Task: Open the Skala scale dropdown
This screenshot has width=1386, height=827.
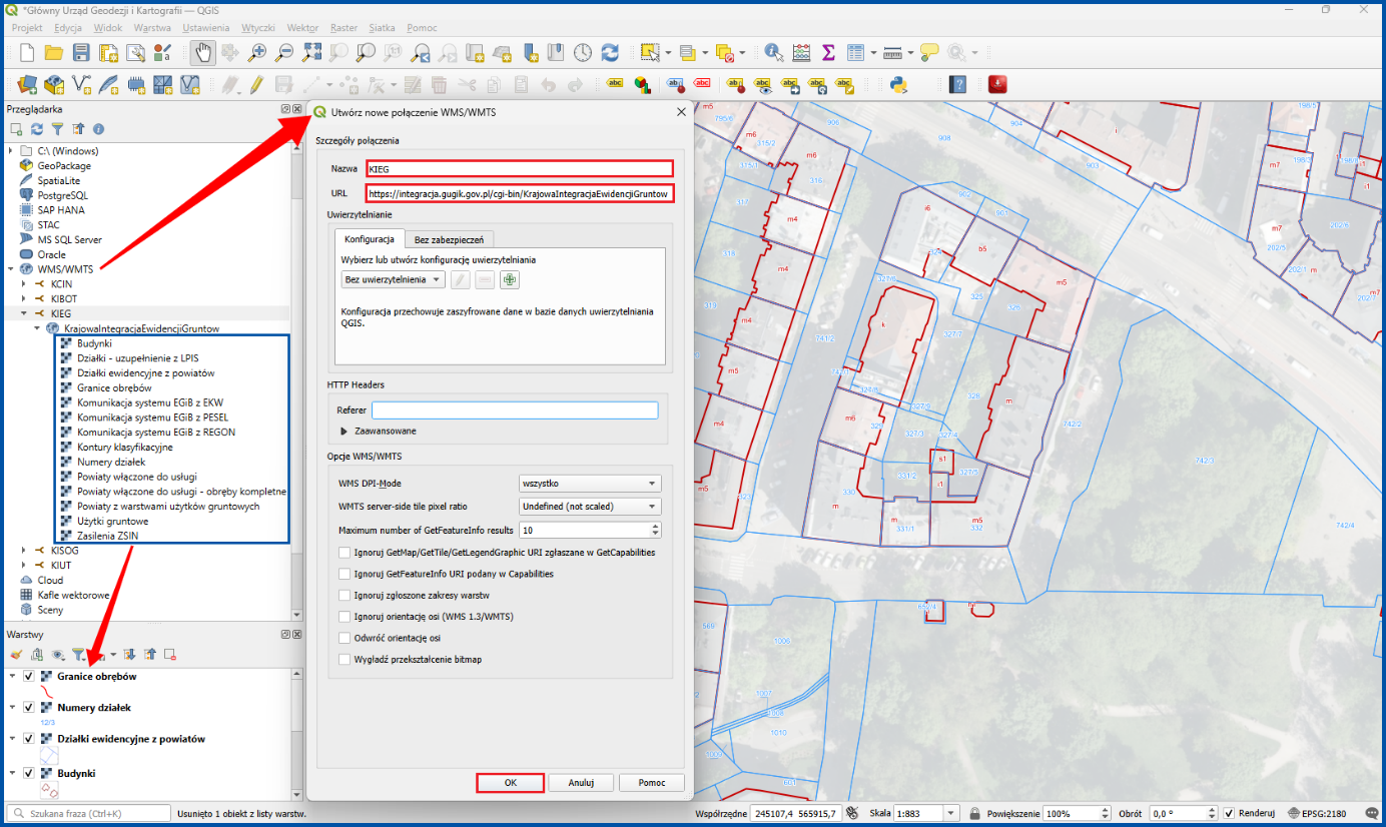Action: click(950, 813)
